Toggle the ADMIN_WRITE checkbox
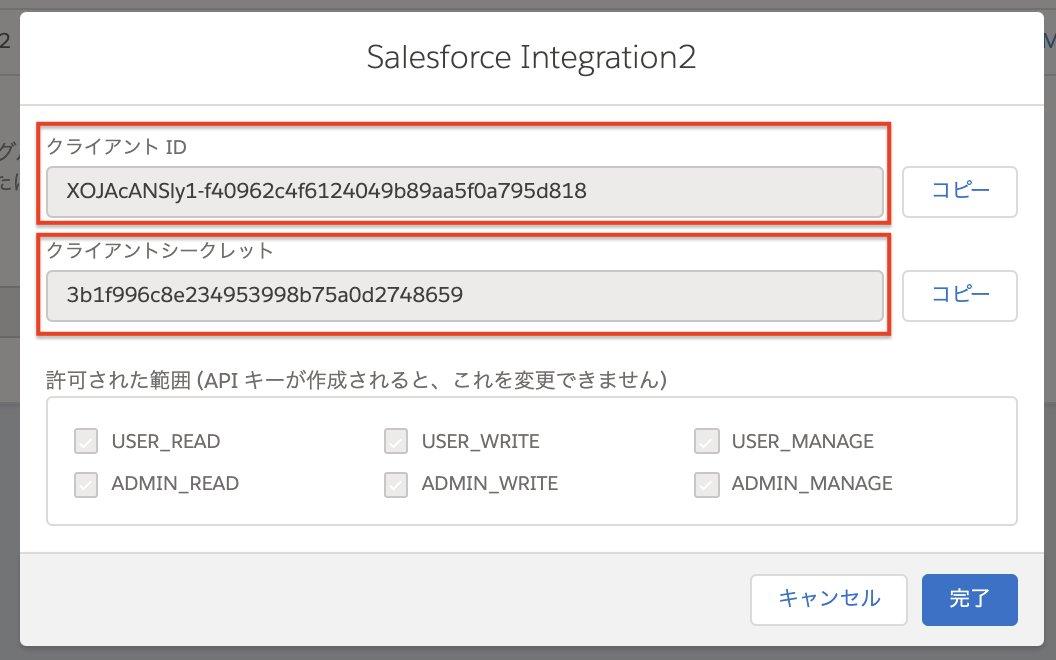This screenshot has height=660, width=1056. pyautogui.click(x=396, y=484)
